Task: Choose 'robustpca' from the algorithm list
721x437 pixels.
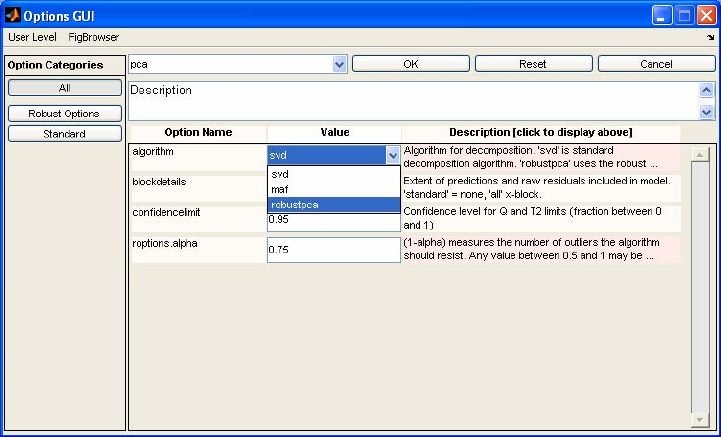Action: coord(334,205)
